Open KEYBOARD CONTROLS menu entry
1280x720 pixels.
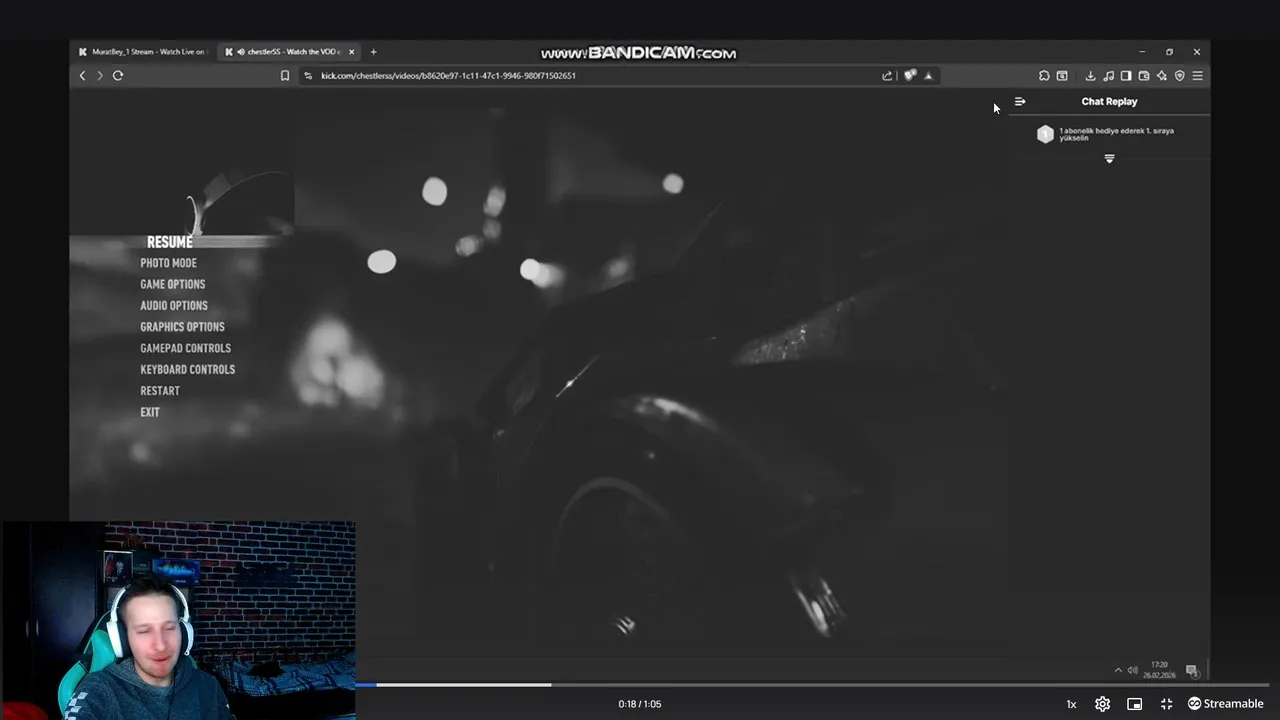click(x=188, y=370)
